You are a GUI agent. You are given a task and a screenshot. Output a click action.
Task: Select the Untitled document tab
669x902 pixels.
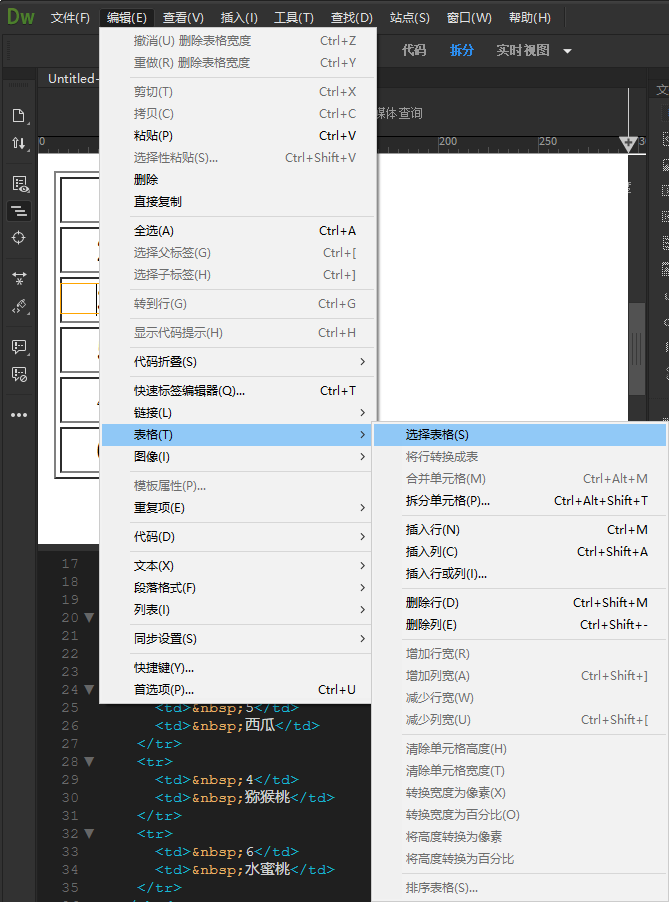tap(71, 78)
